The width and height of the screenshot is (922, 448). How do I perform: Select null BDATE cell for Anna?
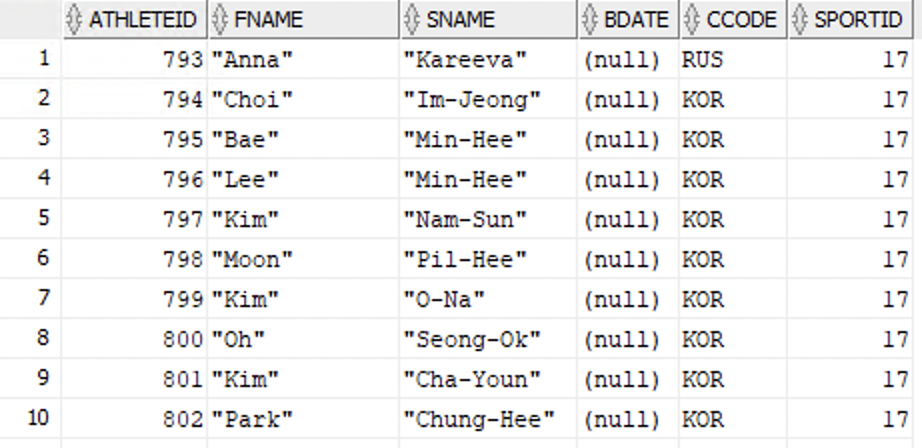(x=621, y=60)
